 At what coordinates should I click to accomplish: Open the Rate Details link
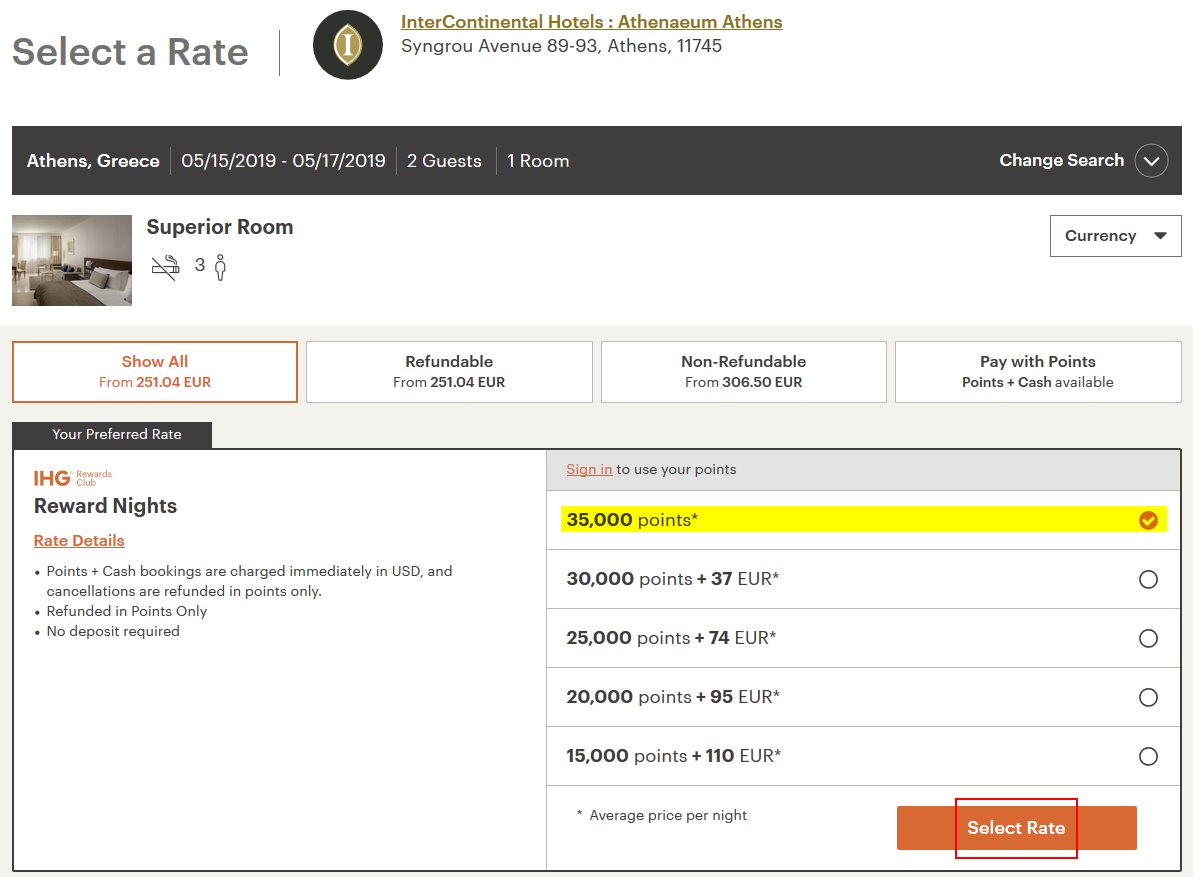pyautogui.click(x=79, y=541)
